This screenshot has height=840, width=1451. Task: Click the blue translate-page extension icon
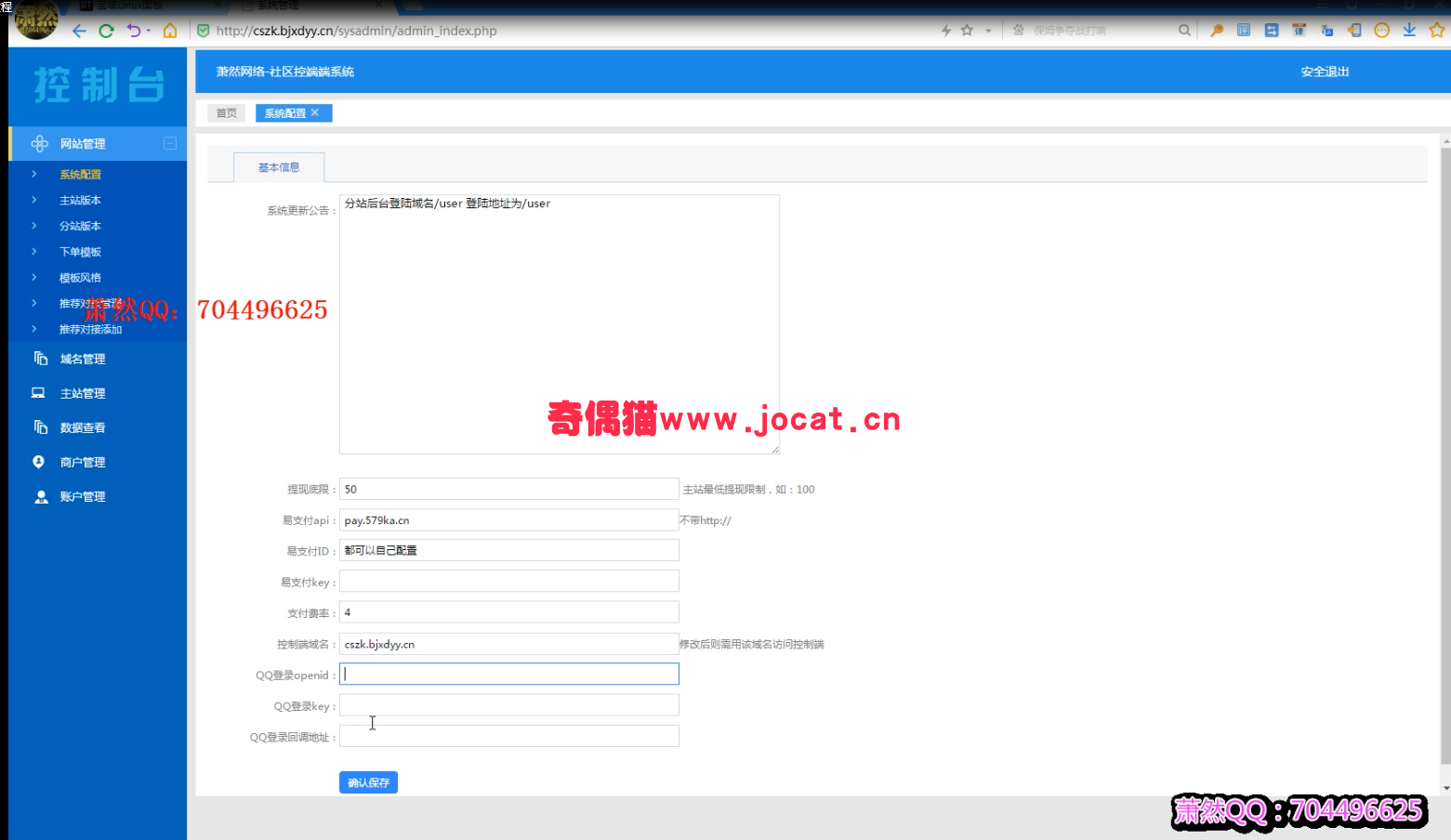(1244, 31)
